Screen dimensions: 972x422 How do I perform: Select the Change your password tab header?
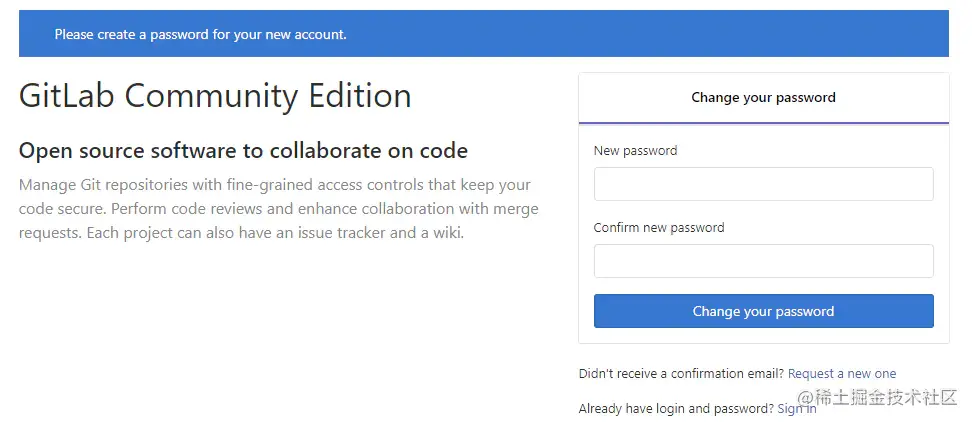763,98
